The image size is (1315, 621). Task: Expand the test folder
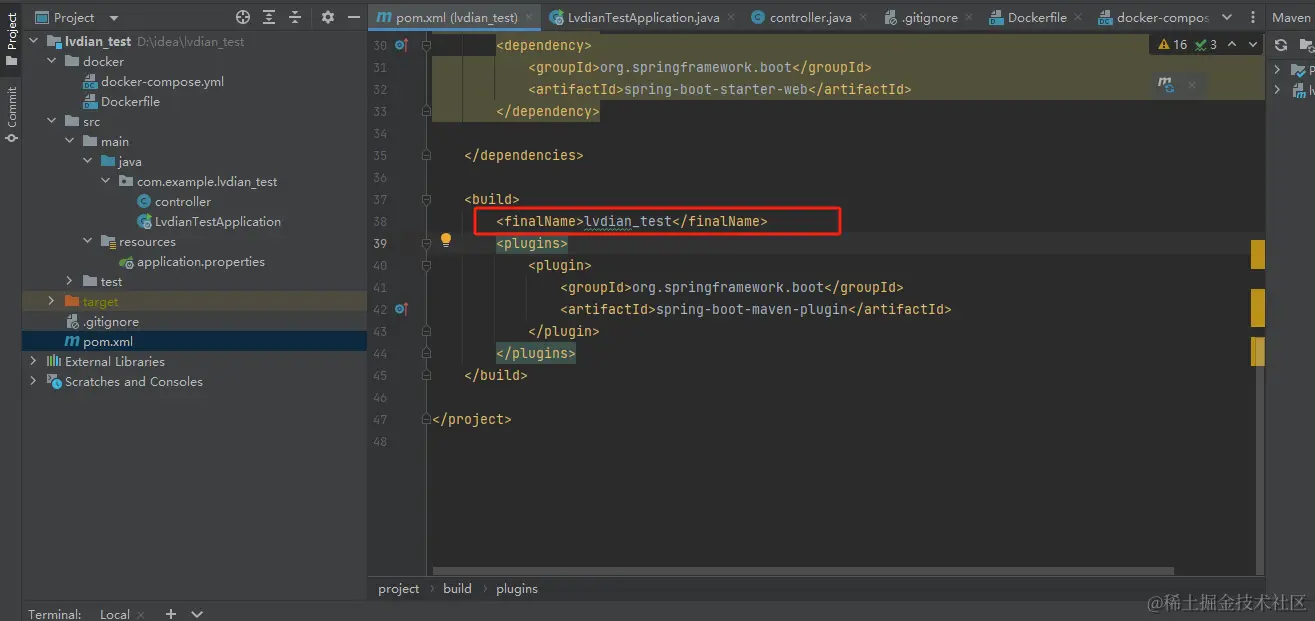click(70, 281)
